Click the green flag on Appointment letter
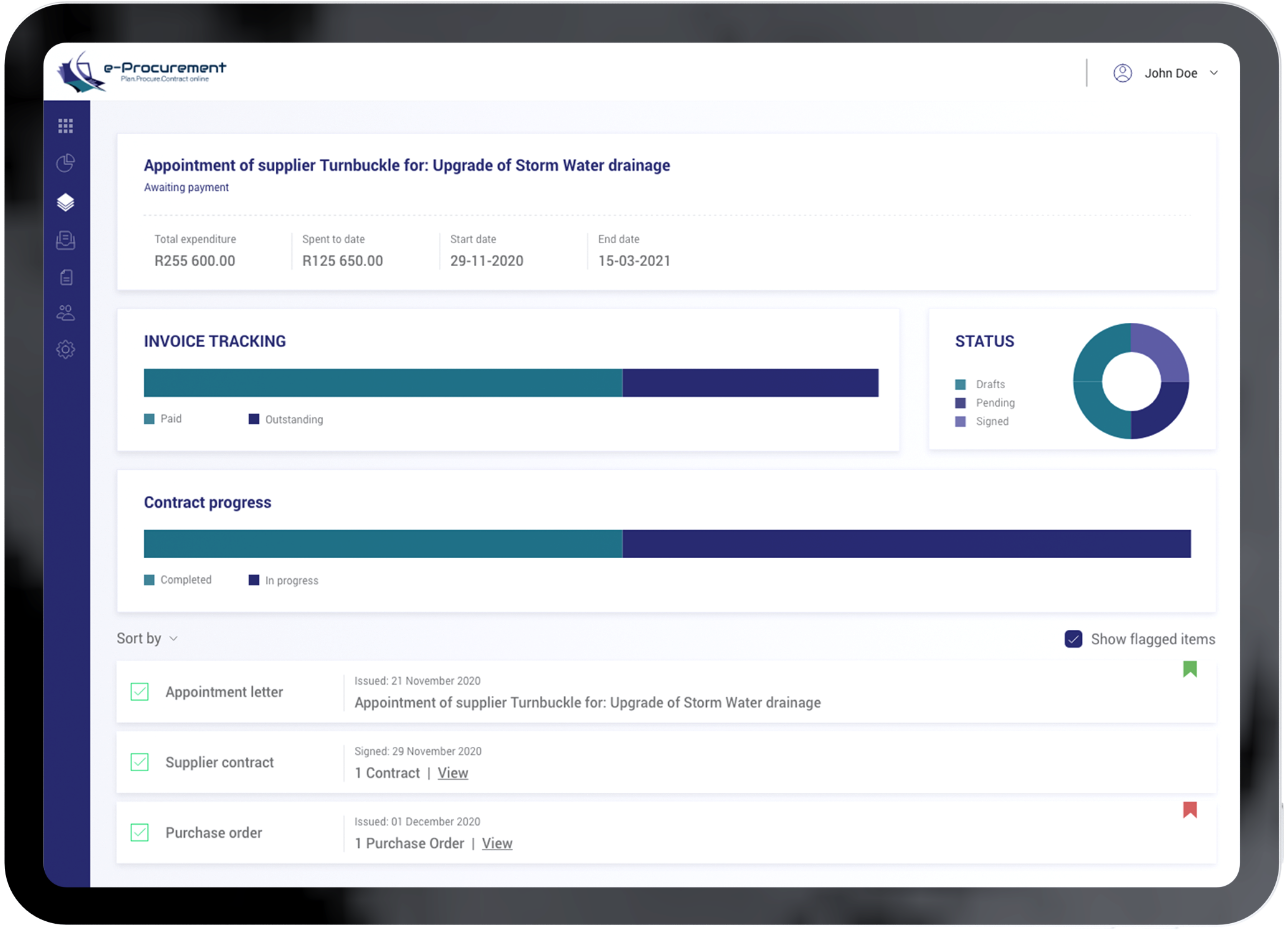1284x930 pixels. click(1190, 669)
